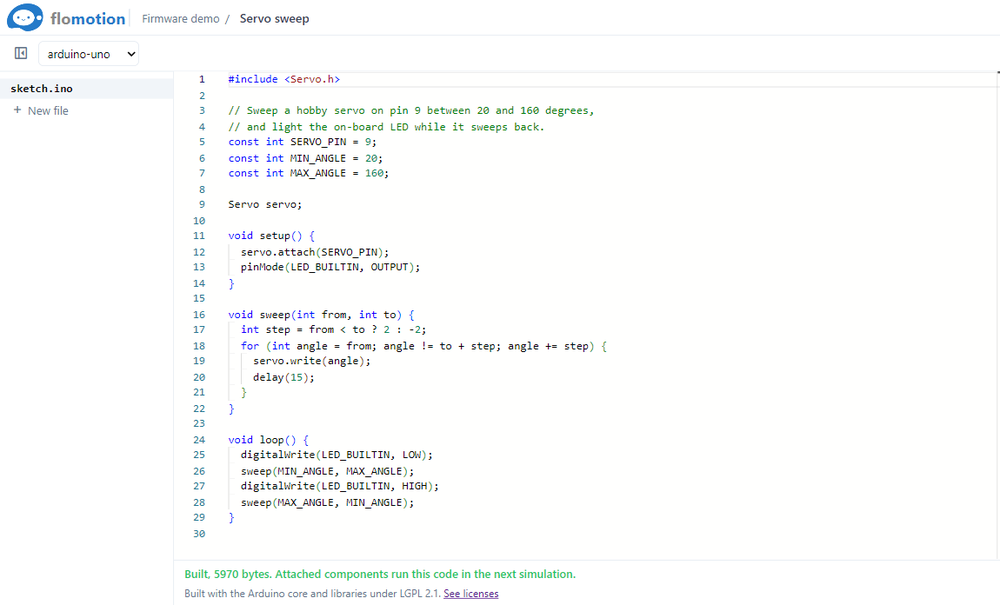Click the for-loop line with 'angle += step'
1000x605 pixels.
coord(423,345)
